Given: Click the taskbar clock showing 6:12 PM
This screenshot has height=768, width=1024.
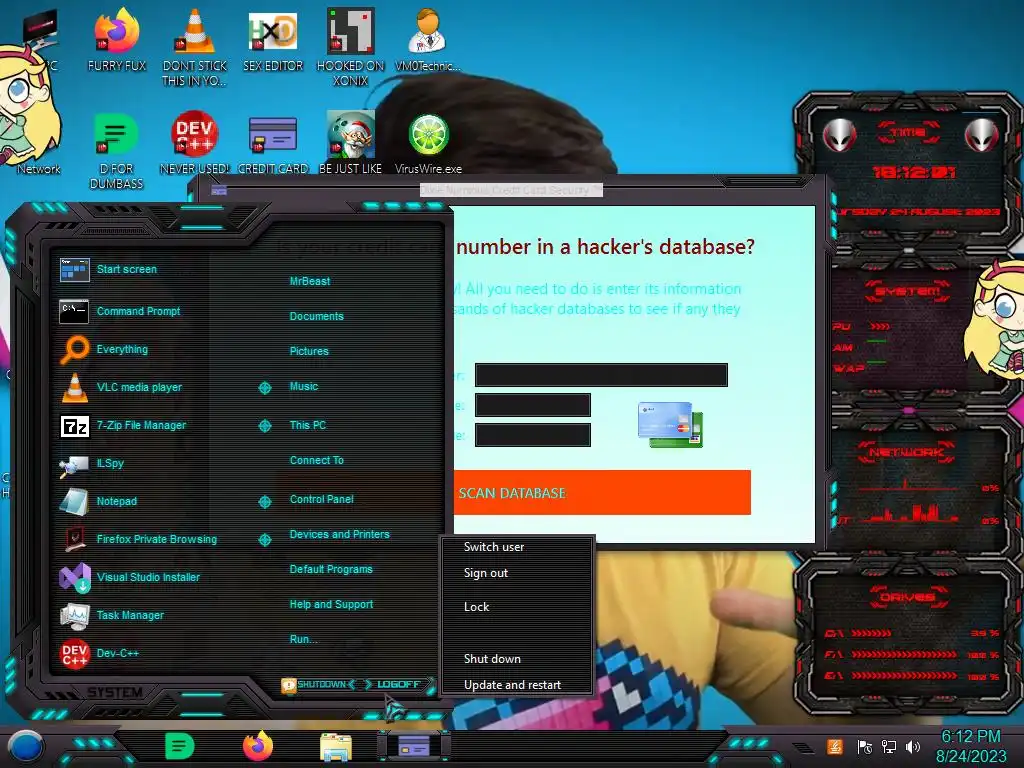Looking at the screenshot, I should click(x=970, y=737).
